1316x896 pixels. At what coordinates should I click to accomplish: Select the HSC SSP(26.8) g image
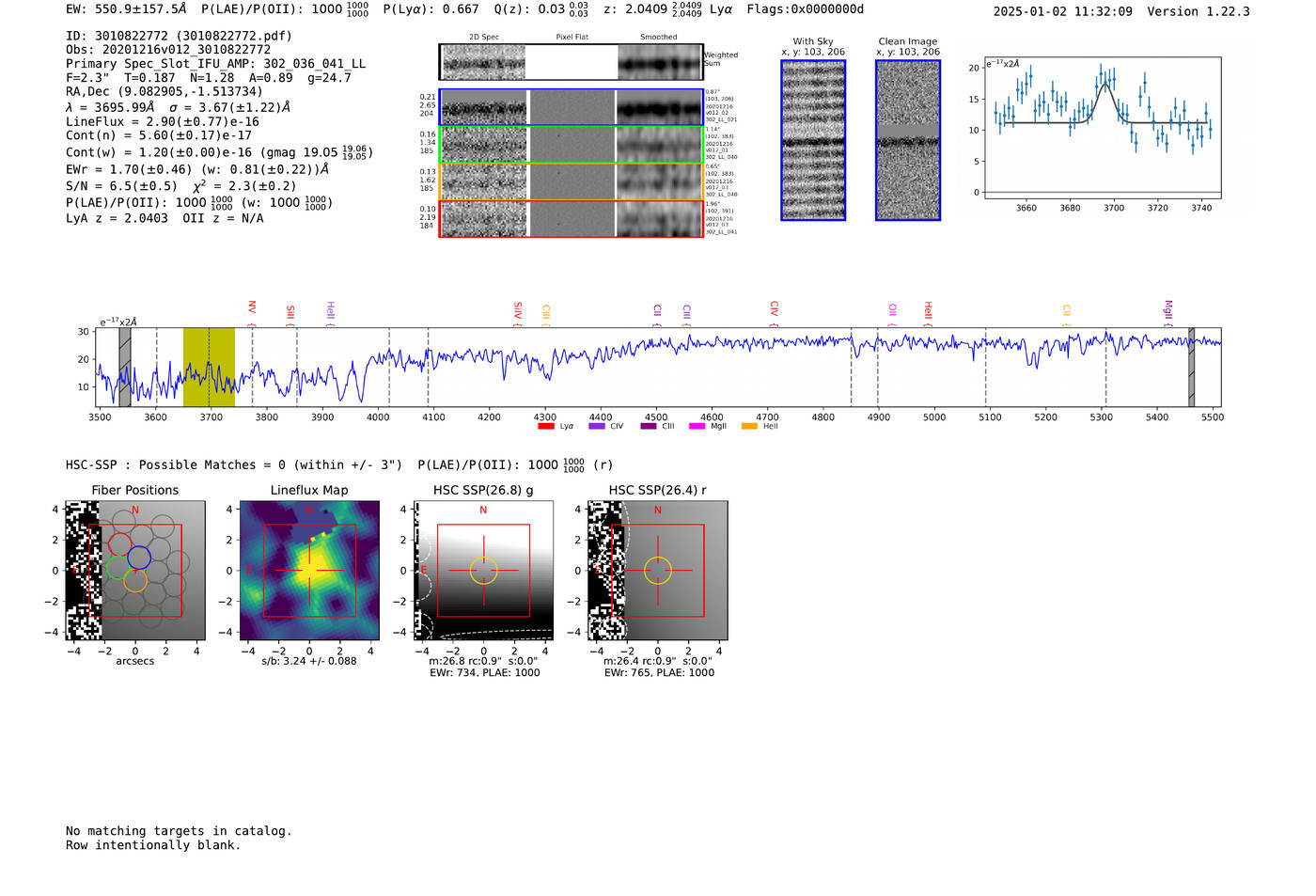(483, 571)
